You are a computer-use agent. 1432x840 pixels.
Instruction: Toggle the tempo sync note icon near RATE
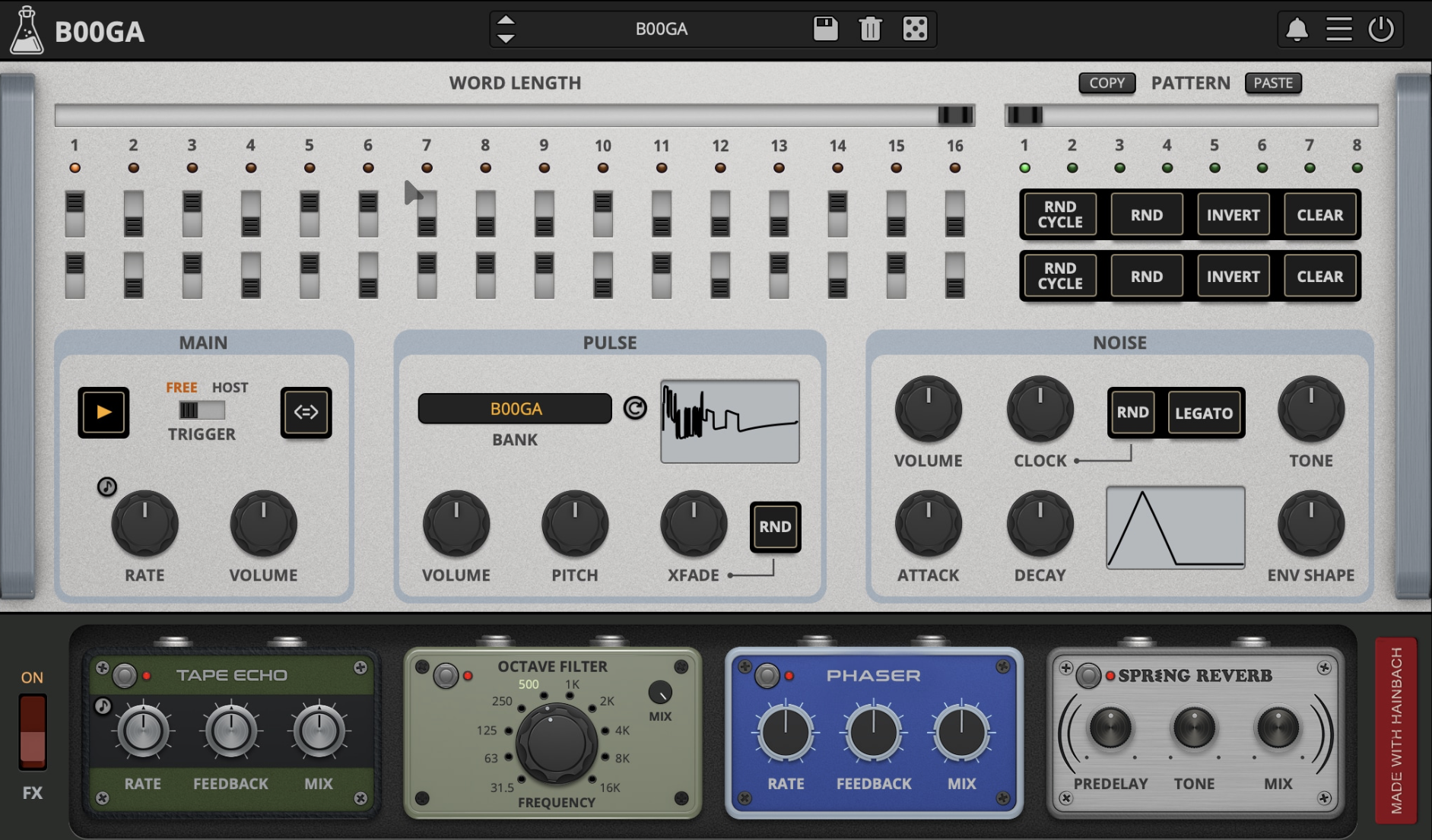107,487
